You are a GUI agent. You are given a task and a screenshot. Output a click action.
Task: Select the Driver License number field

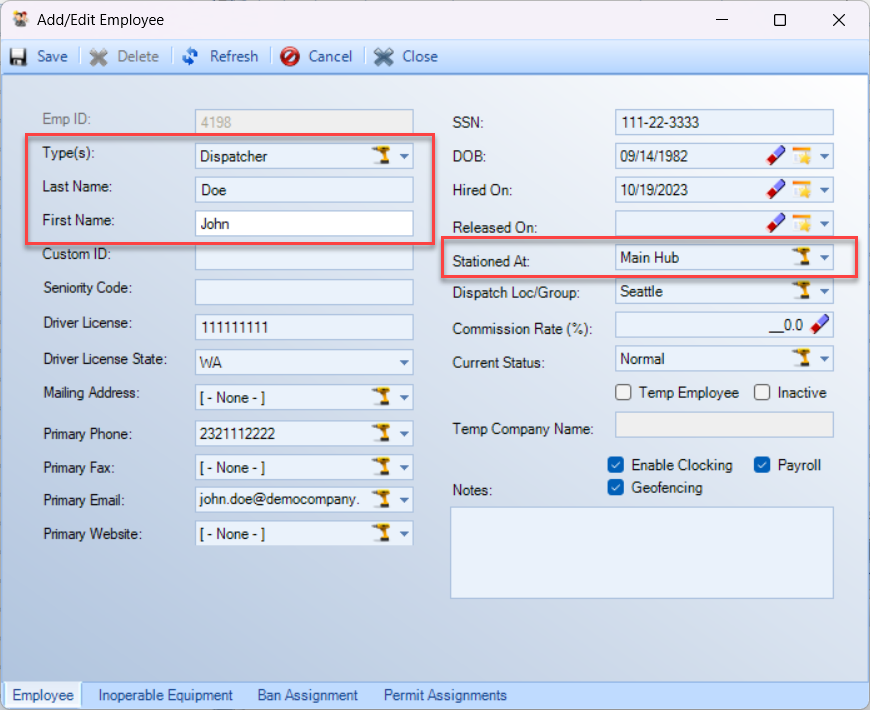point(304,327)
